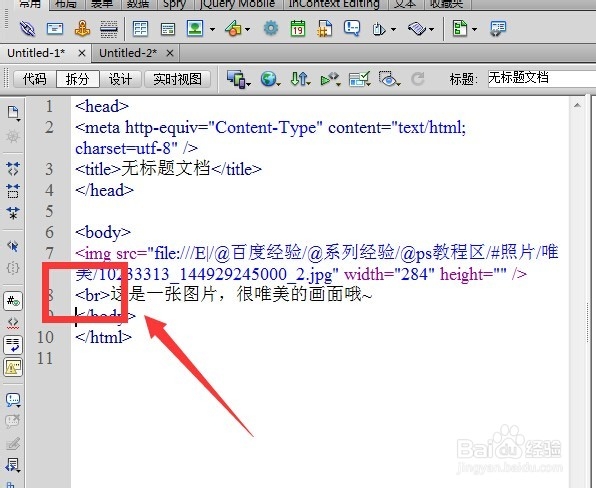Insert a table

pos(140,29)
